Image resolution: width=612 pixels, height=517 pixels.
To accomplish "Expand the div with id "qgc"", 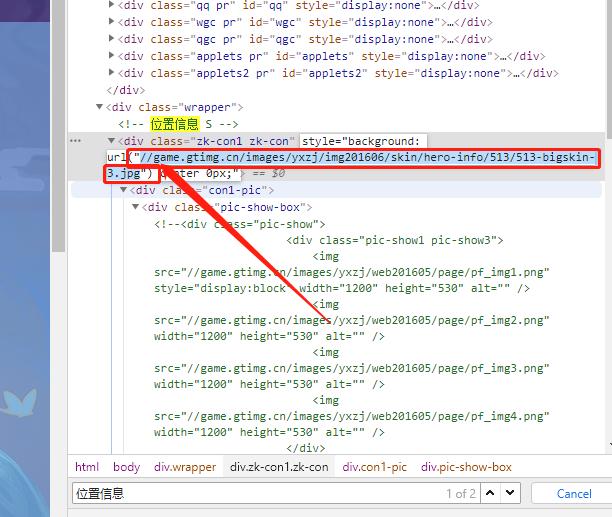I will [111, 38].
